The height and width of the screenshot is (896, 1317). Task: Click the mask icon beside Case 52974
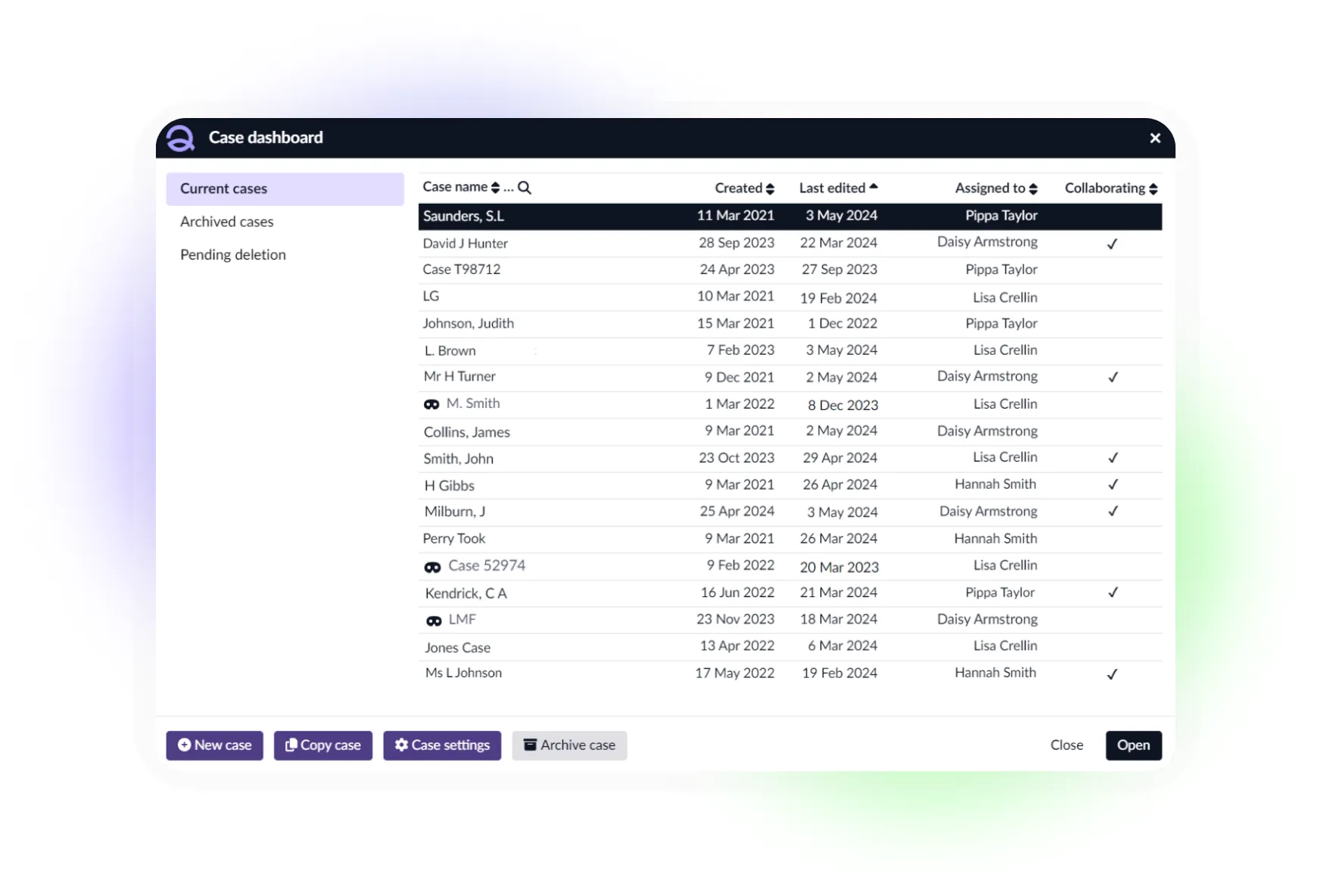[x=432, y=567]
